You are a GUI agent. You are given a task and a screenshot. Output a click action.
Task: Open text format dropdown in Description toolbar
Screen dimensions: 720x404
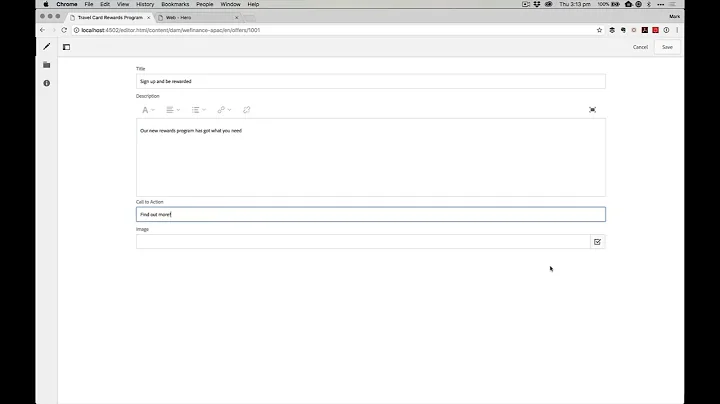[x=148, y=110]
